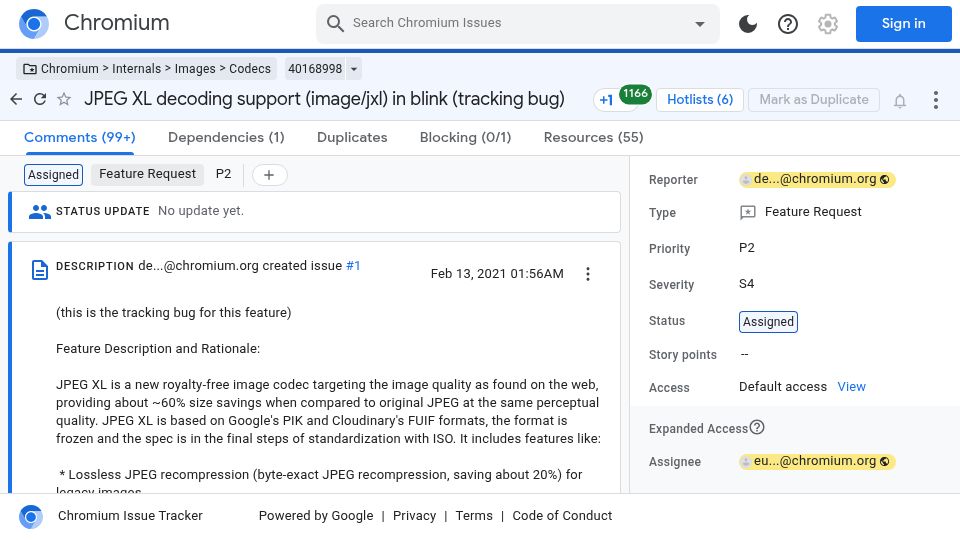Switch to Comments (99+) tab
The image size is (960, 540).
[80, 137]
